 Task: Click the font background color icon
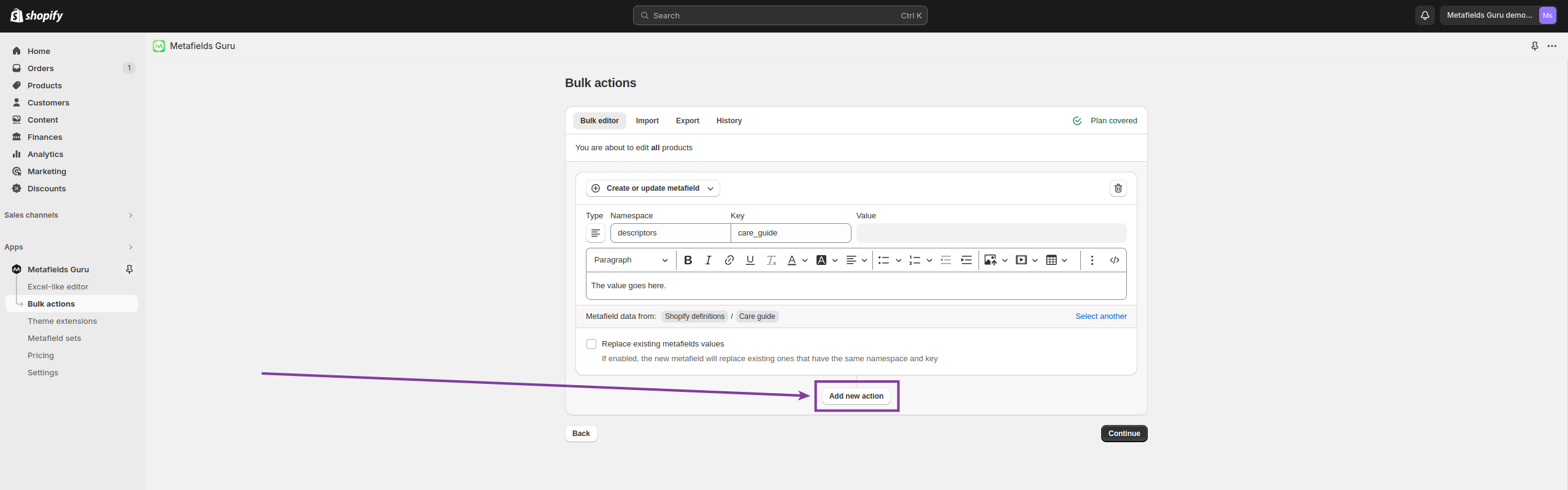click(x=821, y=260)
